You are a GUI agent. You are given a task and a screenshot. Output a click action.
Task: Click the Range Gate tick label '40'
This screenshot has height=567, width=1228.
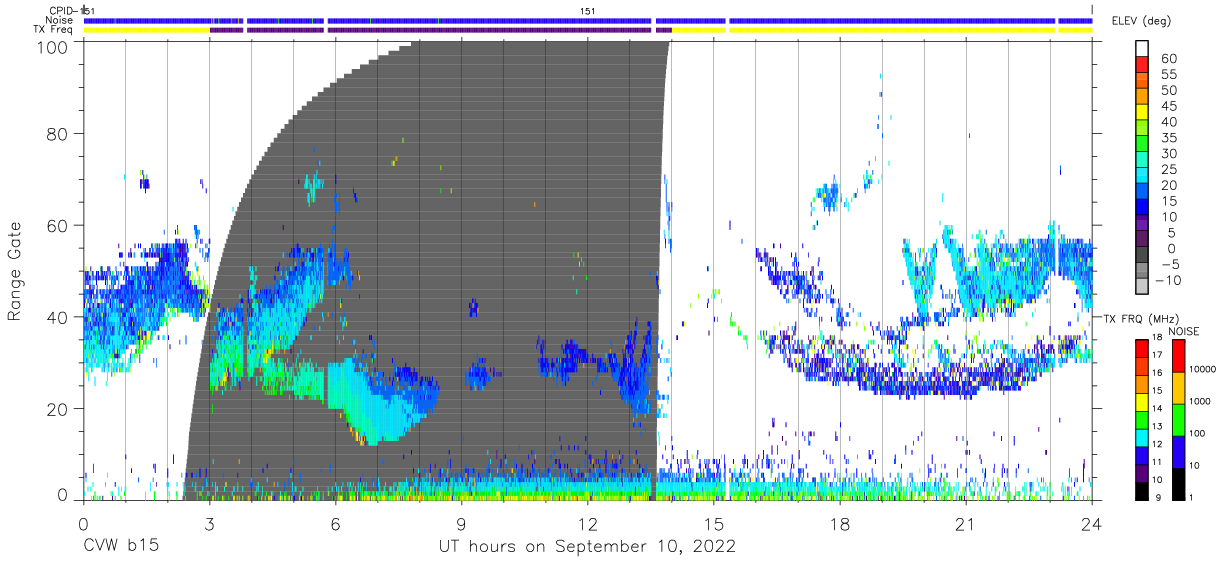click(58, 317)
